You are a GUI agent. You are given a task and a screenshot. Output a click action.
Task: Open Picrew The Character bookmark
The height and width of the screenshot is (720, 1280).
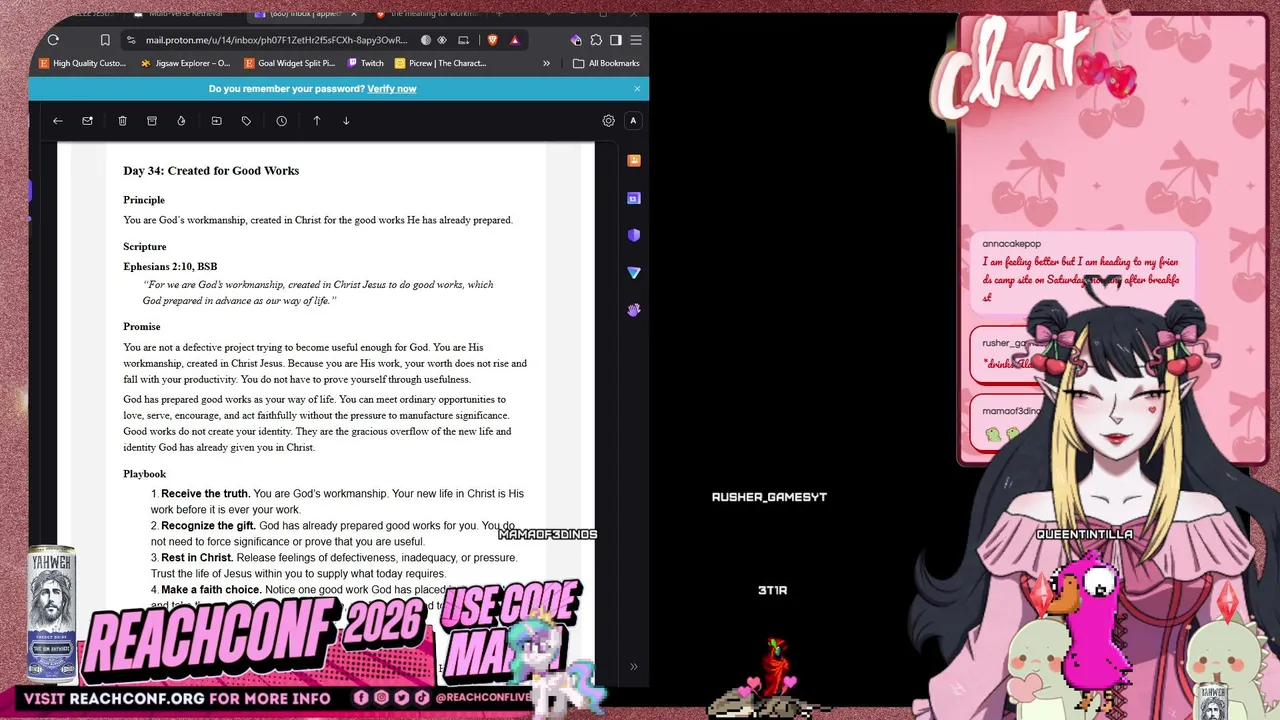(x=440, y=63)
